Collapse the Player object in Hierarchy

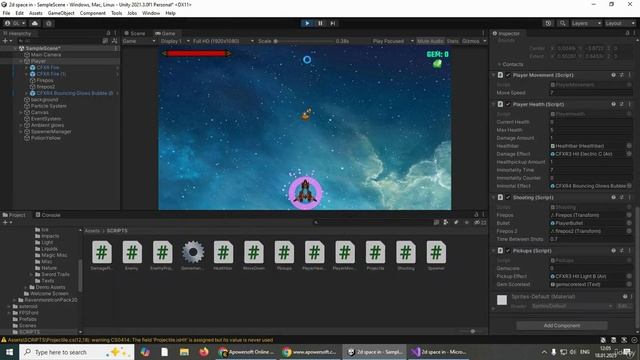pos(21,61)
